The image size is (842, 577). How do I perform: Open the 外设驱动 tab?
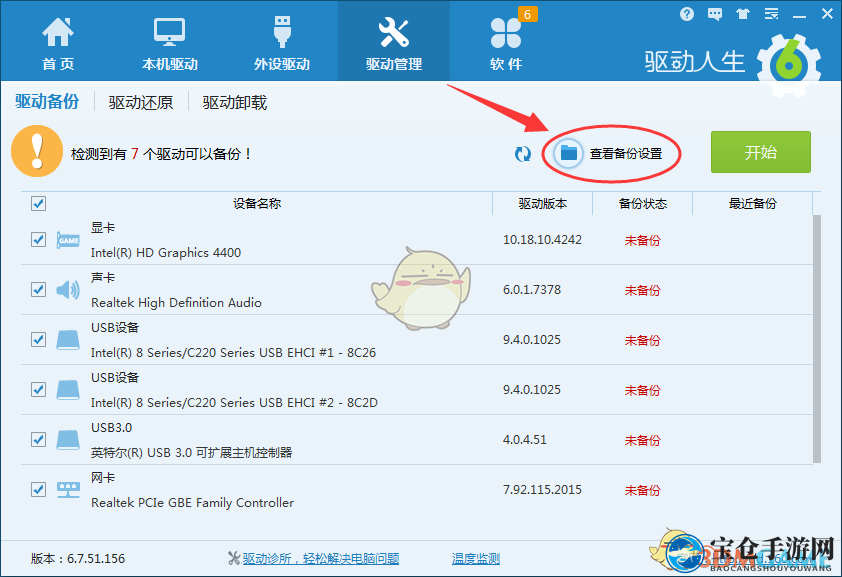282,43
